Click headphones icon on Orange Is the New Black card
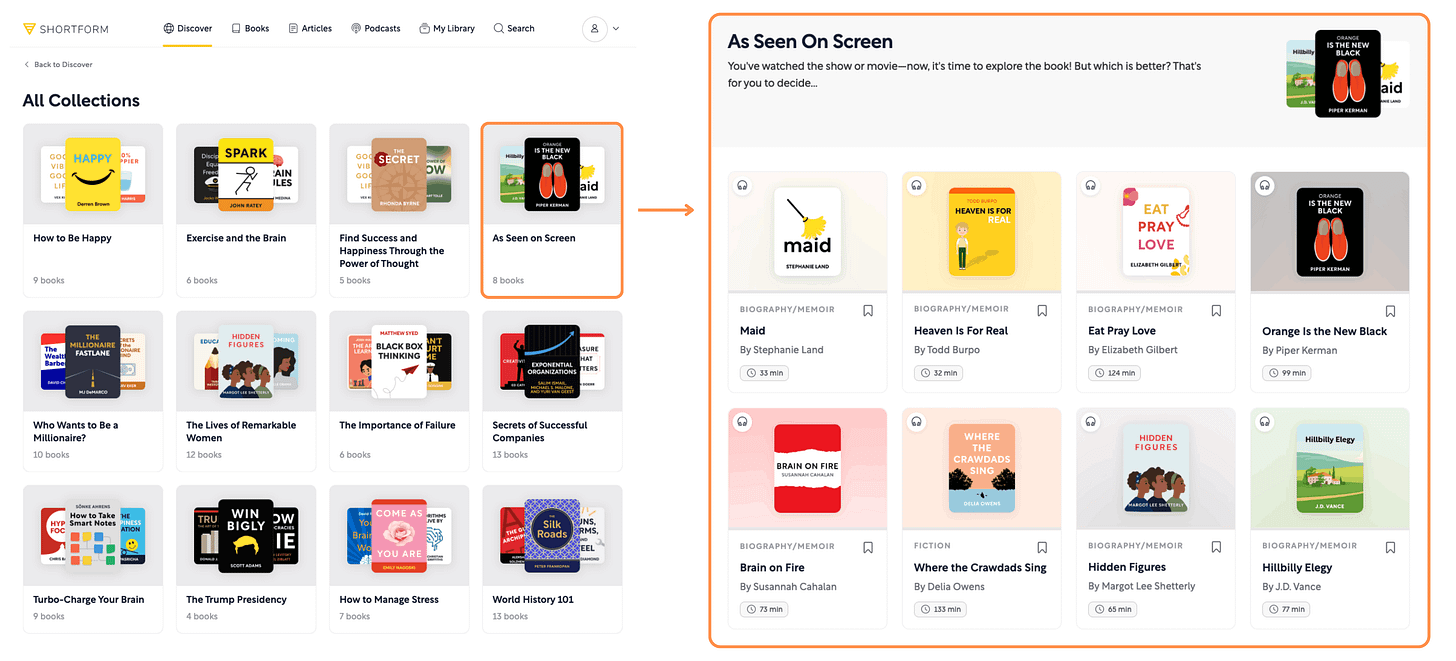The image size is (1456, 661). point(1264,185)
